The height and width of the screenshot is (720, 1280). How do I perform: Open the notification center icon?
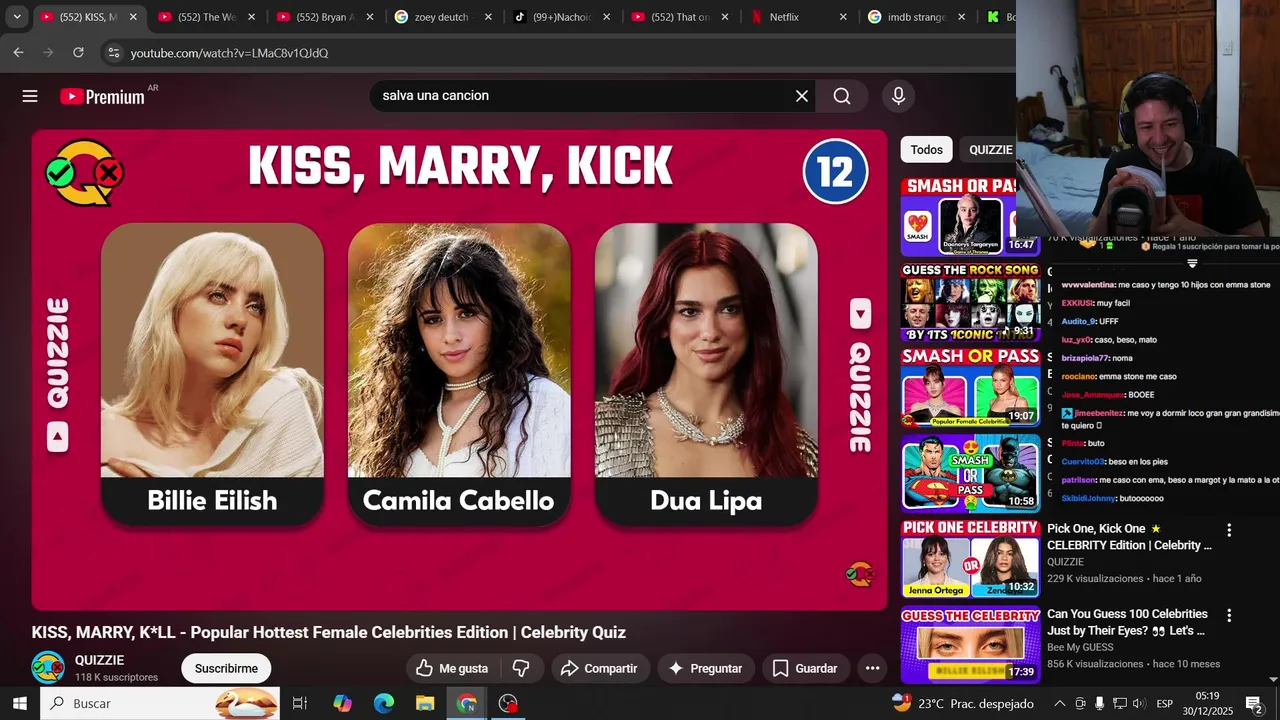(x=1254, y=703)
